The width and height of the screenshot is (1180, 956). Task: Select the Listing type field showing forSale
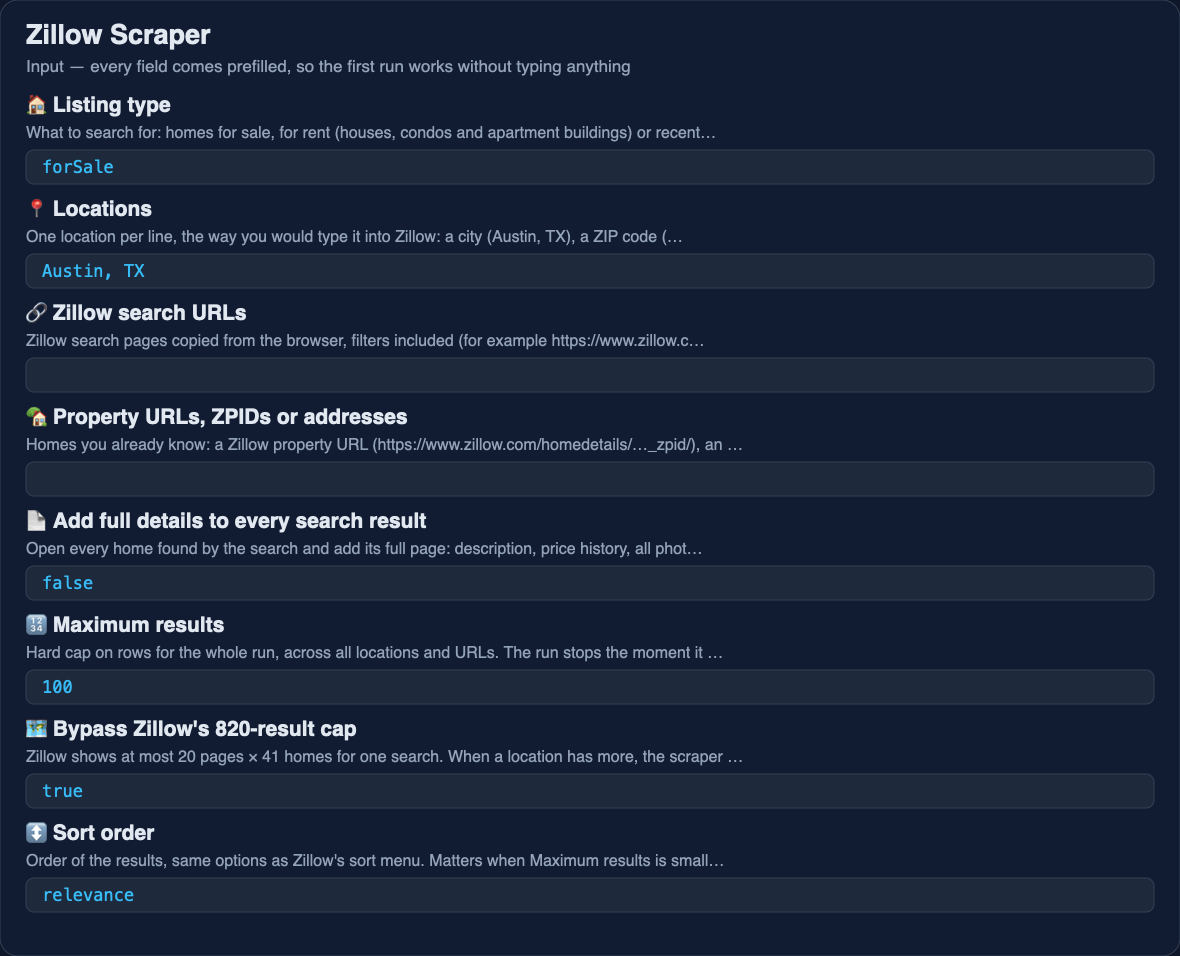click(x=590, y=166)
